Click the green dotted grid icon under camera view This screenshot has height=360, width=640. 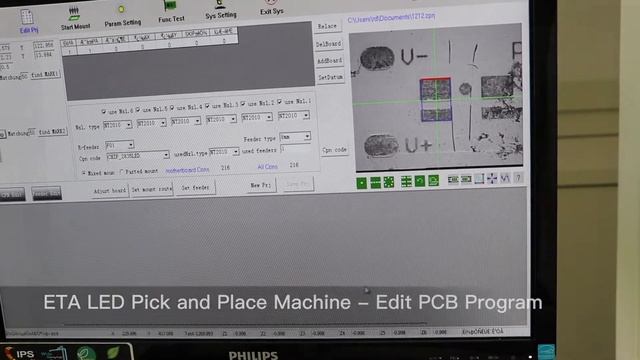coord(389,182)
